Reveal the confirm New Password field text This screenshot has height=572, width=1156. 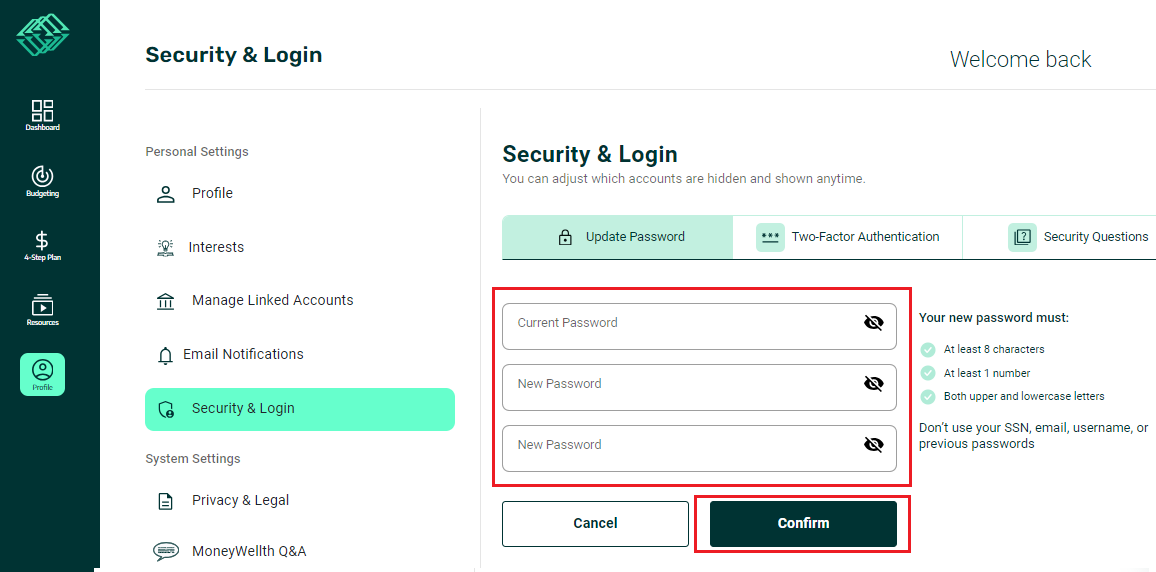pos(873,445)
